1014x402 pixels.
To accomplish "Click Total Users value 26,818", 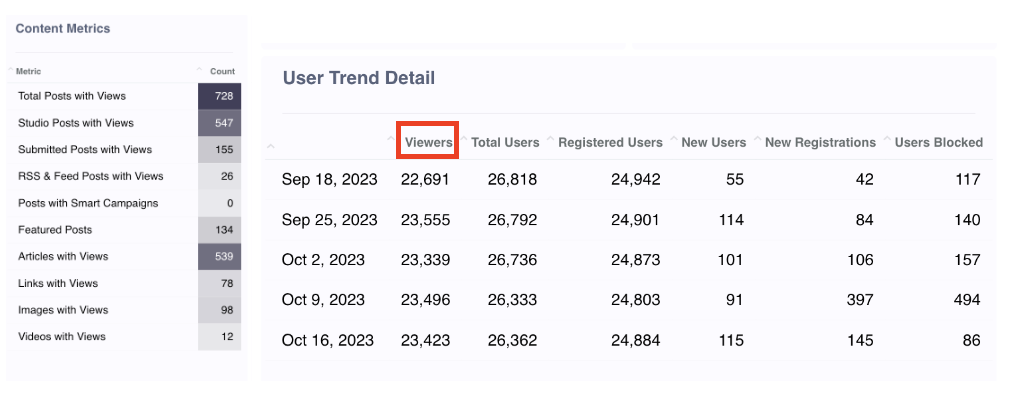I will pyautogui.click(x=513, y=180).
